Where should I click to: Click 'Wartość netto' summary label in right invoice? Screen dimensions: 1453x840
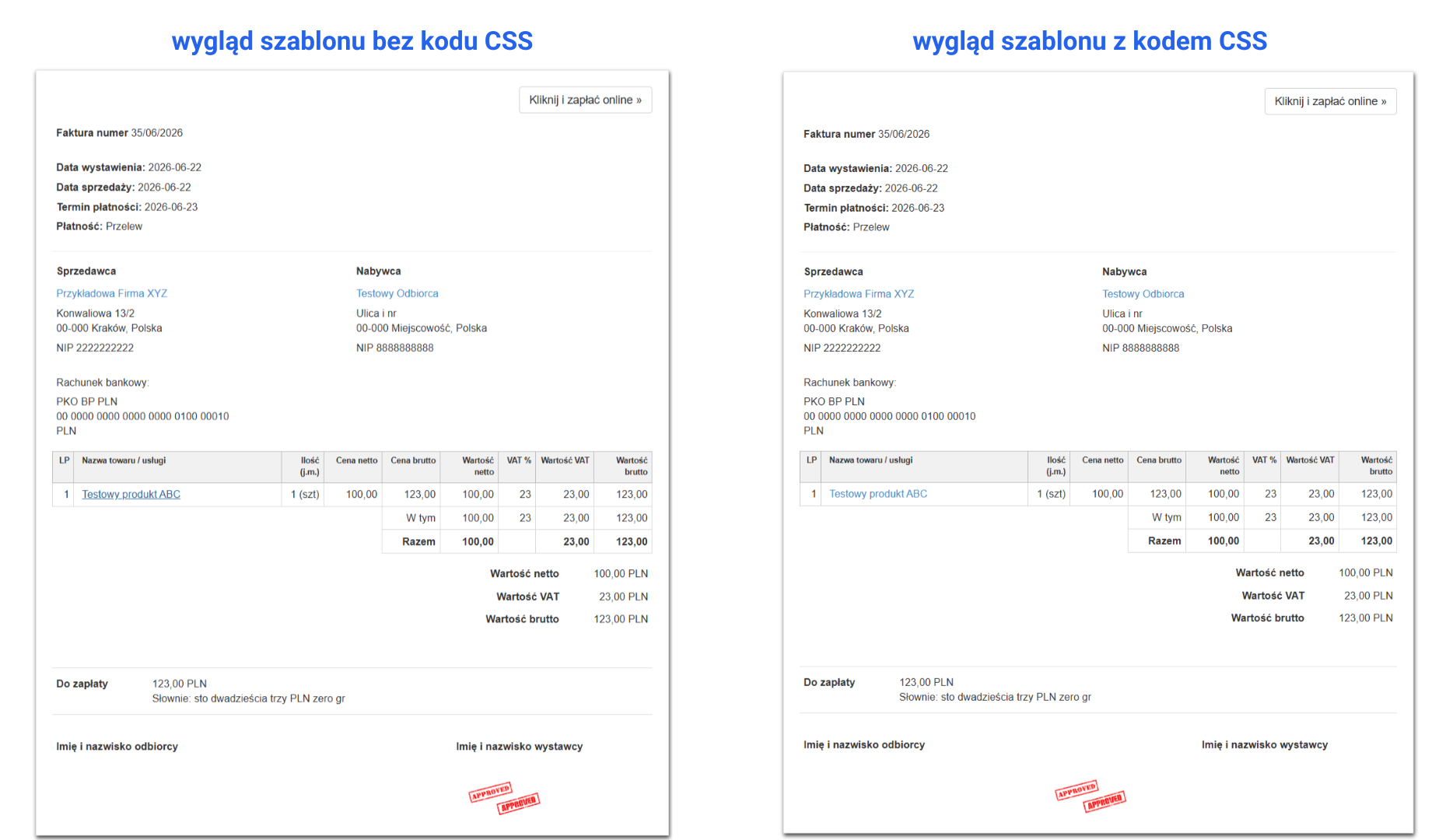tap(1269, 572)
